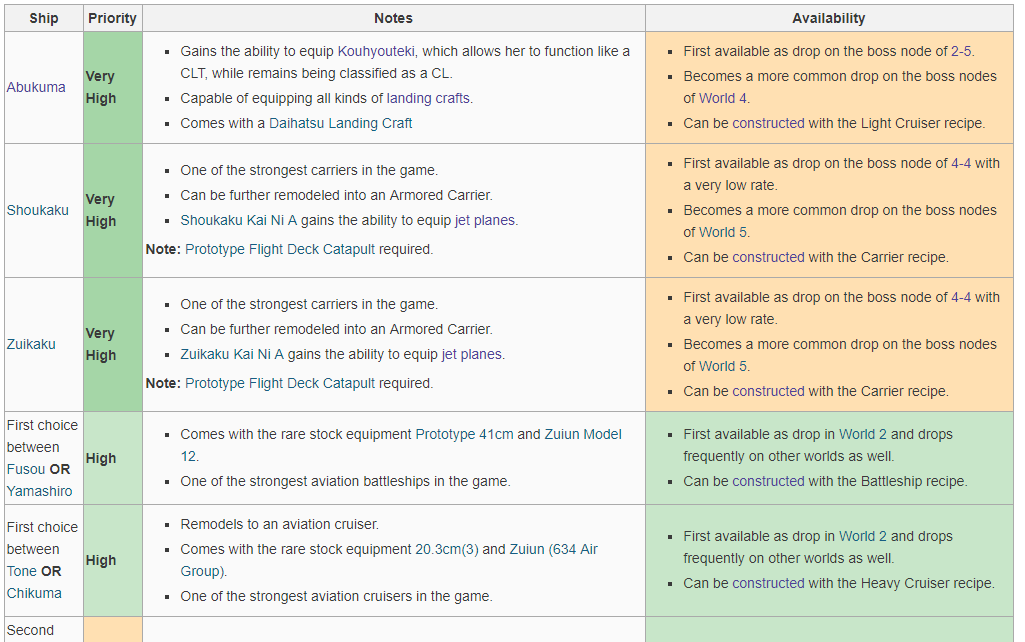
Task: Click the Priority column header
Action: pos(112,18)
